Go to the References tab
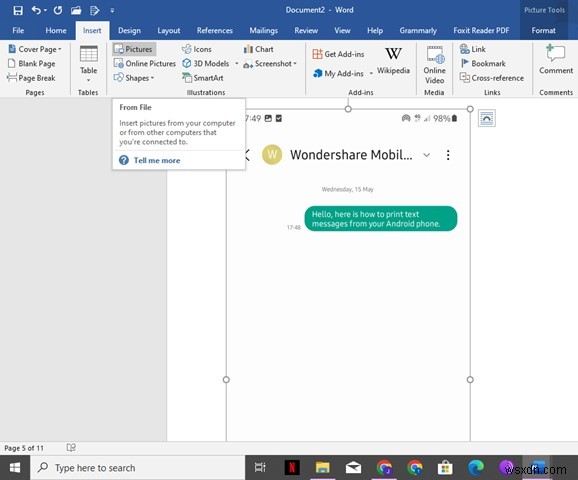578x480 pixels. tap(215, 31)
